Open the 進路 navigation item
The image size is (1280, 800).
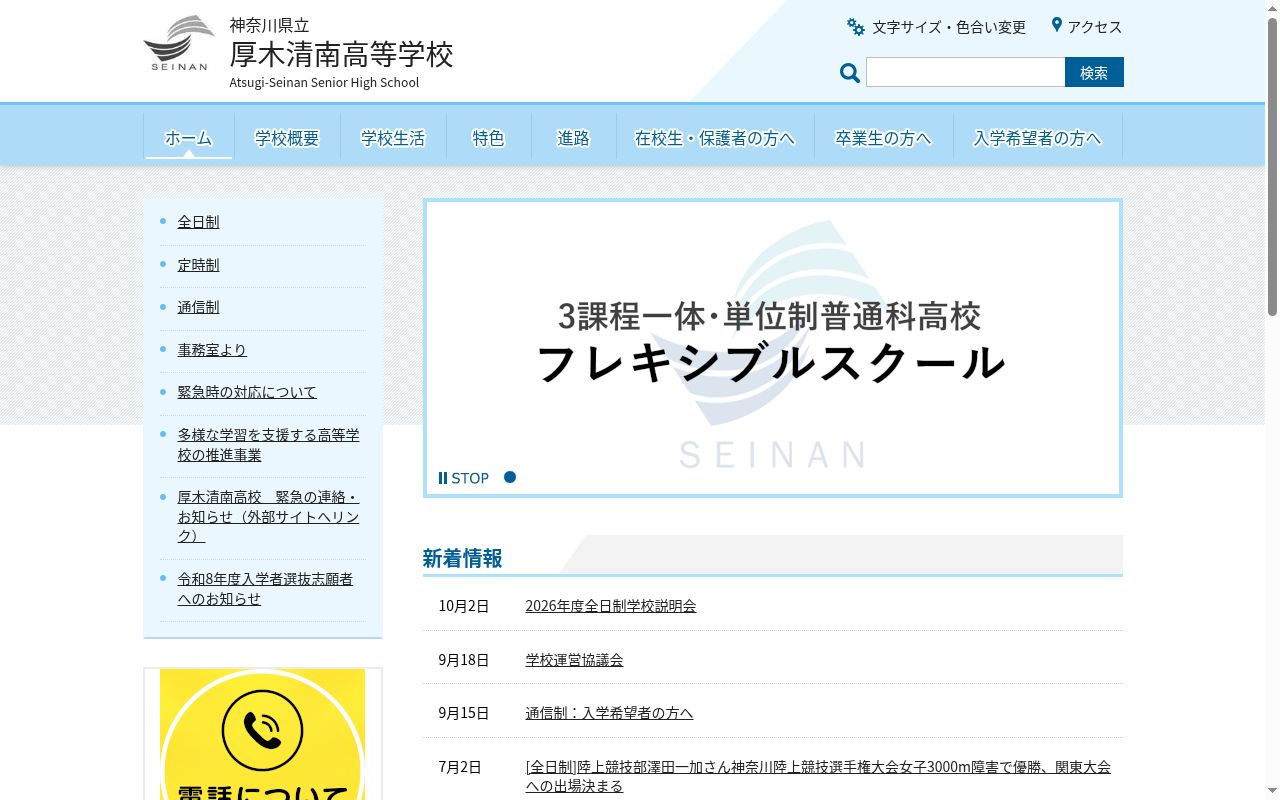573,138
